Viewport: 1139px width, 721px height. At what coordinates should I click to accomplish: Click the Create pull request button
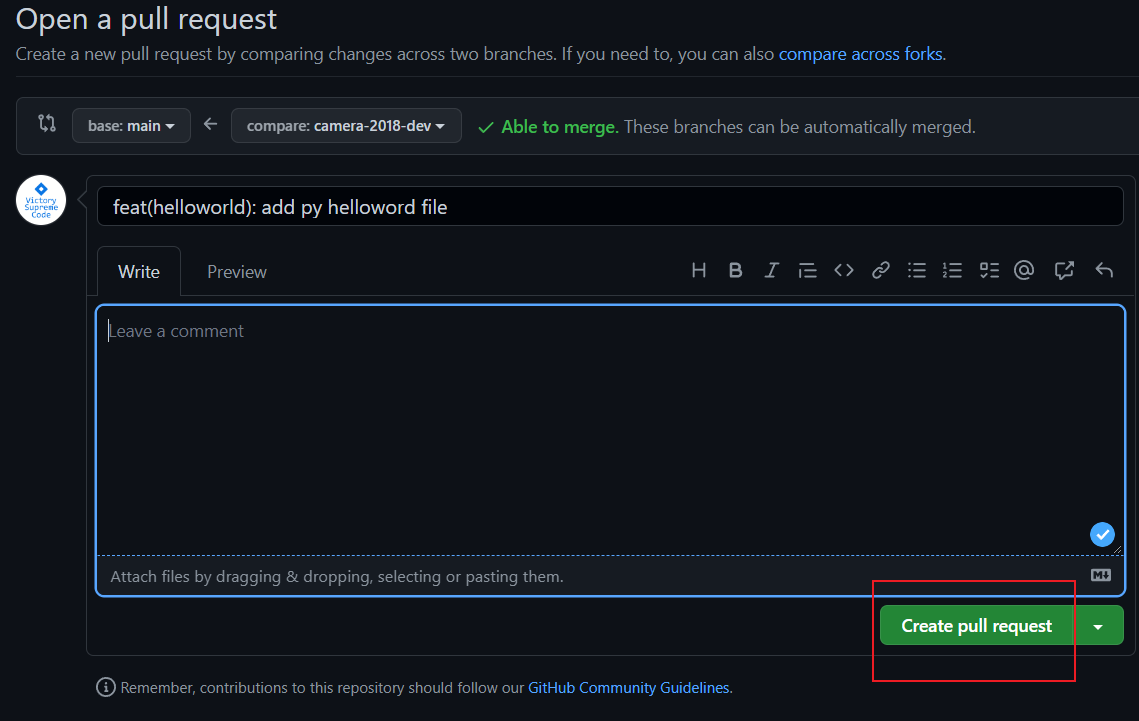point(976,626)
